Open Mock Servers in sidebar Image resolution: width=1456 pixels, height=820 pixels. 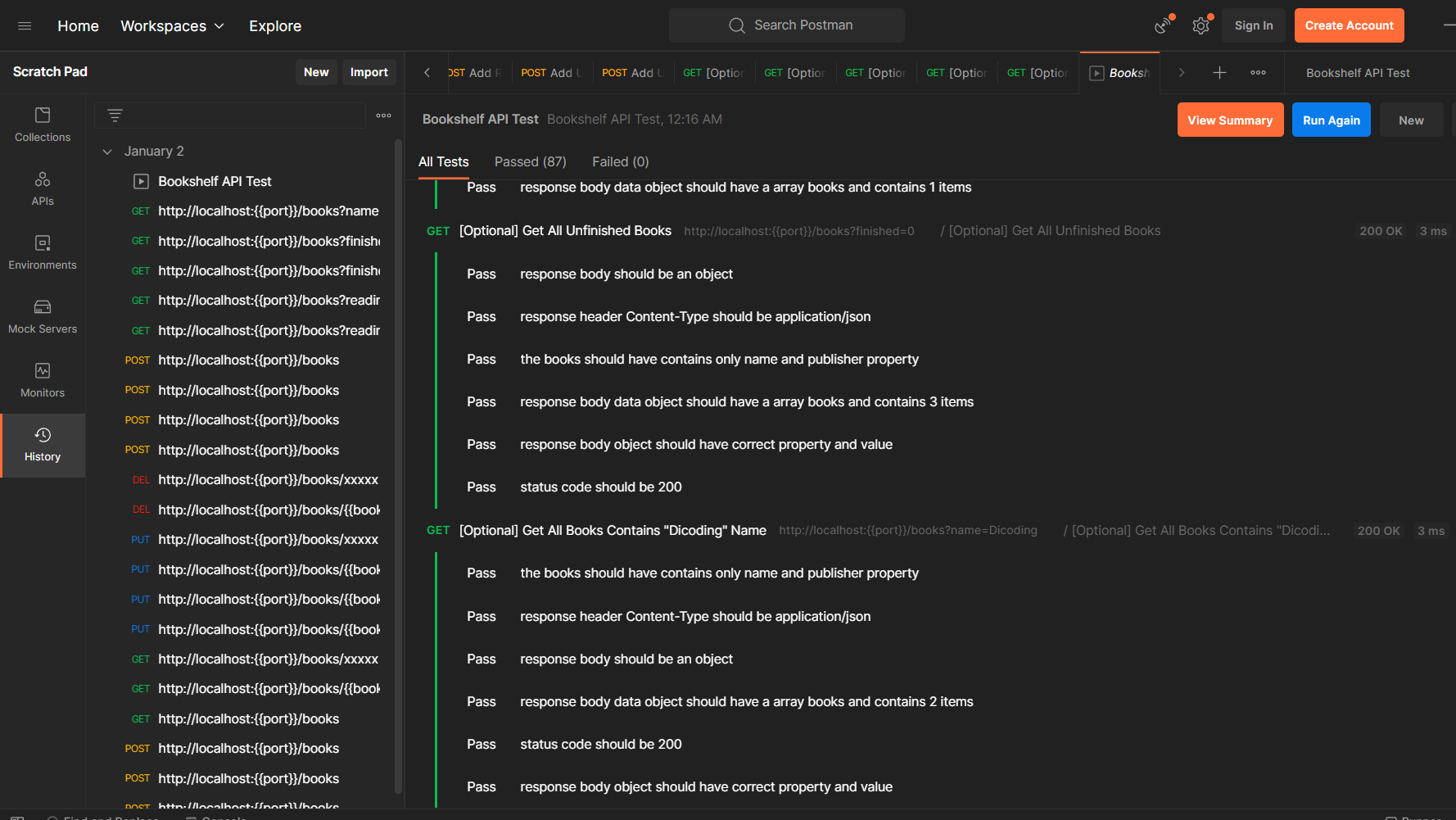tap(43, 316)
